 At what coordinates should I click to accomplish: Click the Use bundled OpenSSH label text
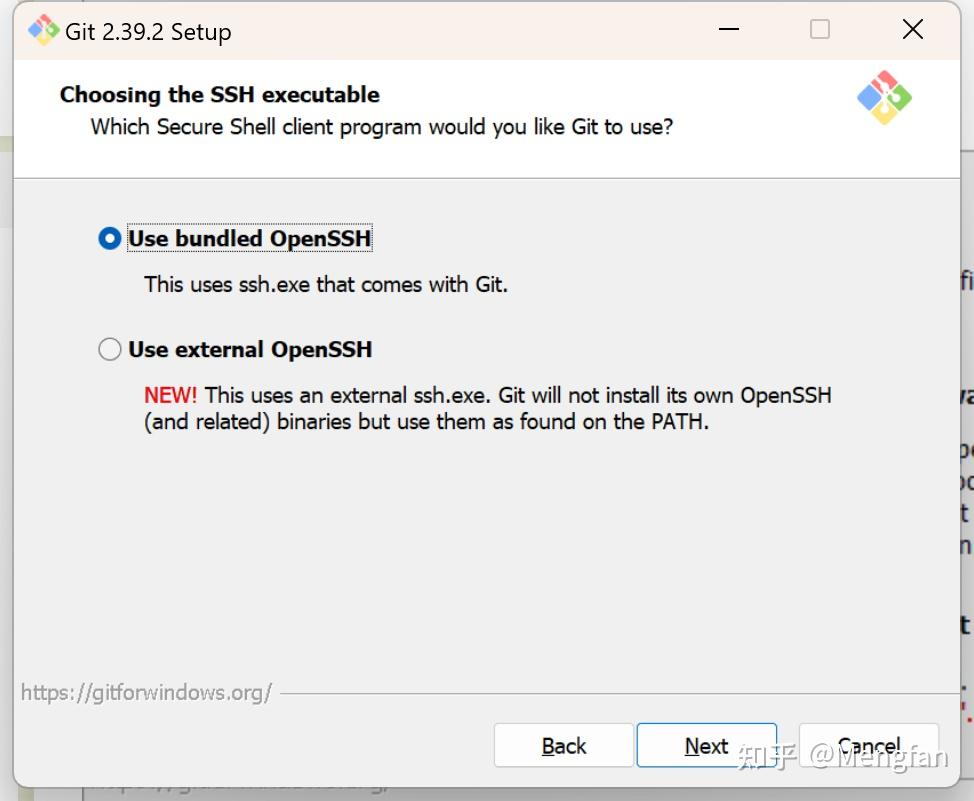250,239
